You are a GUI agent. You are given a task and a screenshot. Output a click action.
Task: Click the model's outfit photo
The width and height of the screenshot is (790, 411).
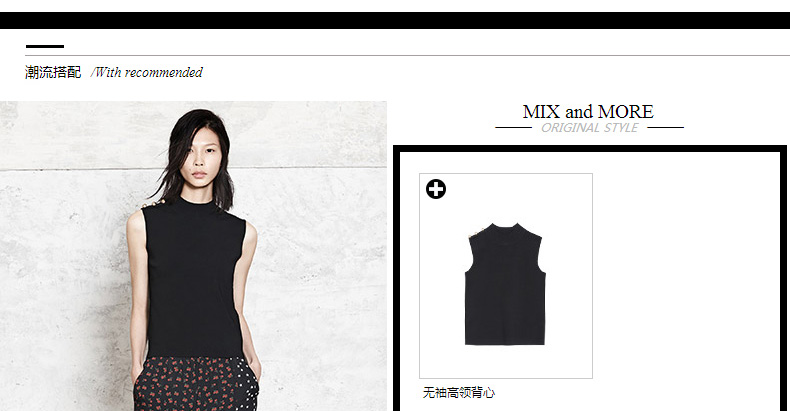[193, 256]
